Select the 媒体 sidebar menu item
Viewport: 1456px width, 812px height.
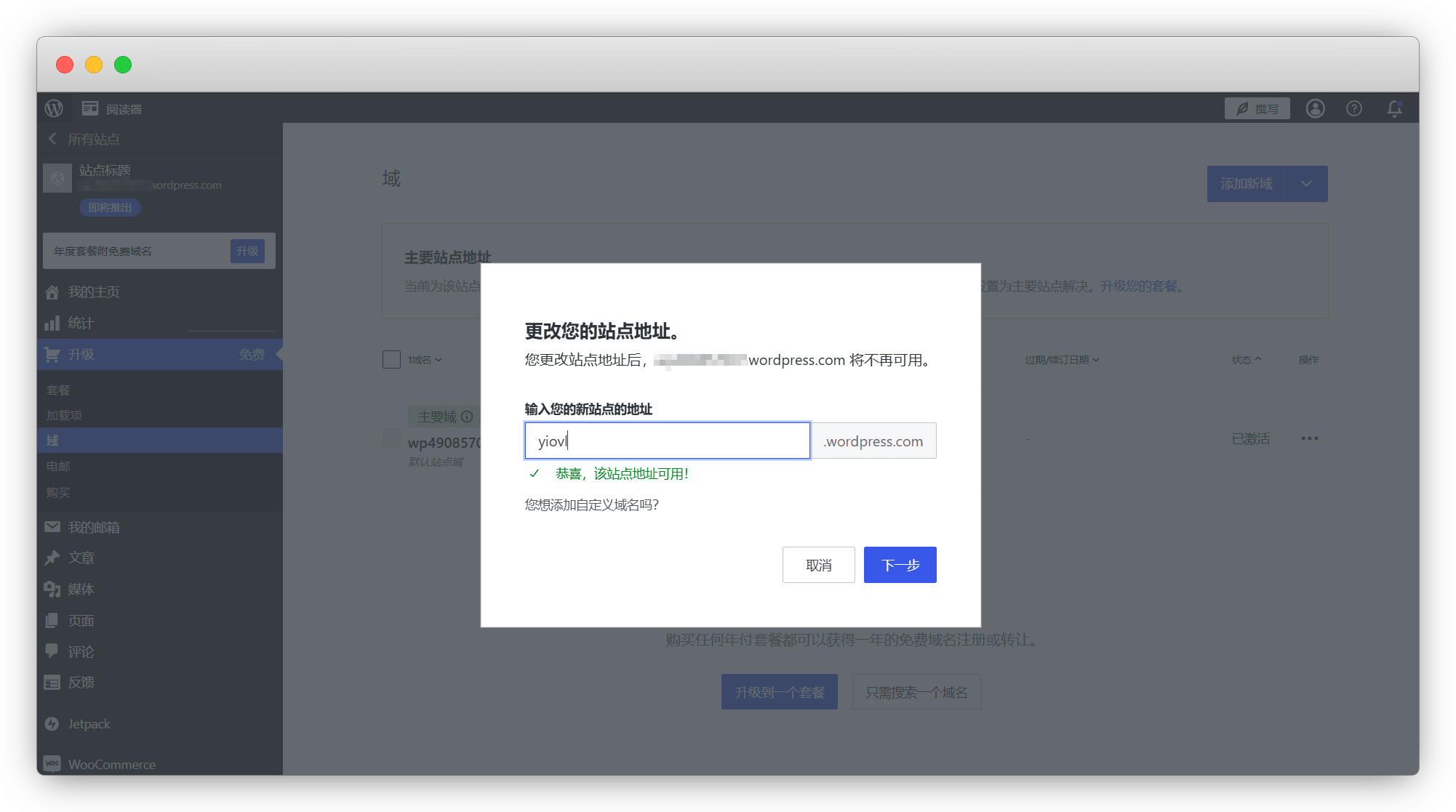tap(81, 590)
